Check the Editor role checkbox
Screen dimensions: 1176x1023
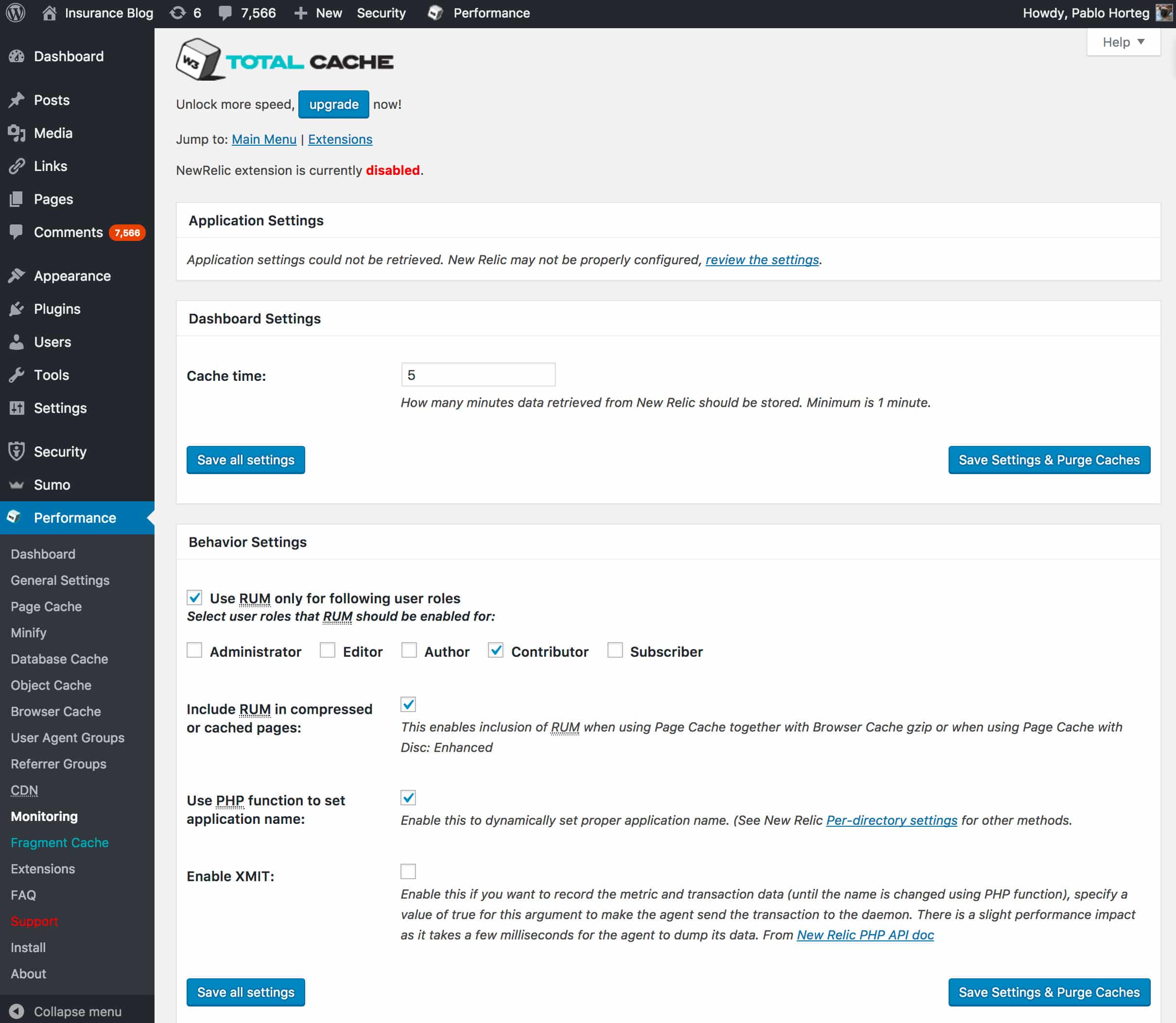pos(327,650)
